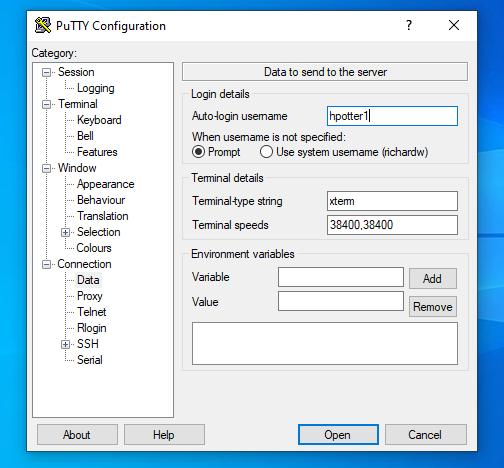Select Keyboard in the category tree
The height and width of the screenshot is (468, 504).
99,120
